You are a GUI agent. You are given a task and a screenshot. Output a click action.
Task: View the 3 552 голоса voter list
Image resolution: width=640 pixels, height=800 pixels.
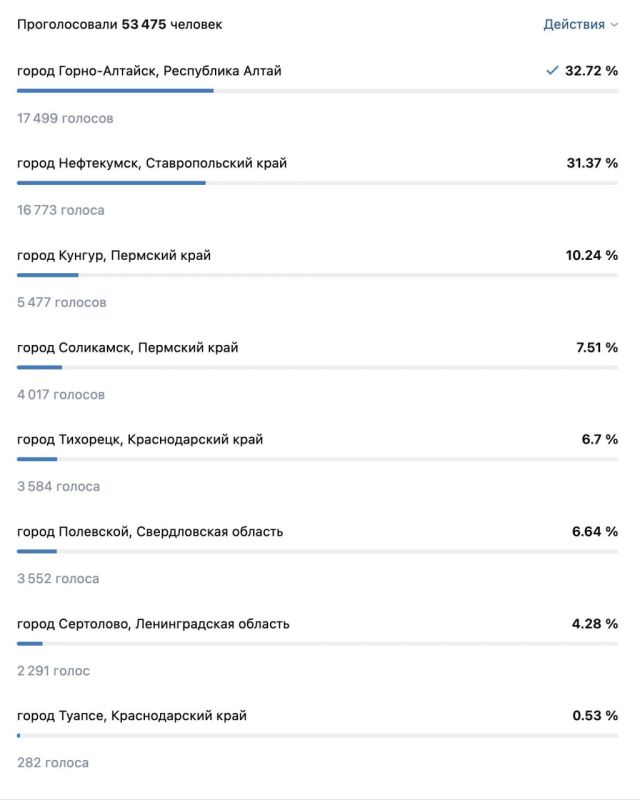(x=59, y=578)
